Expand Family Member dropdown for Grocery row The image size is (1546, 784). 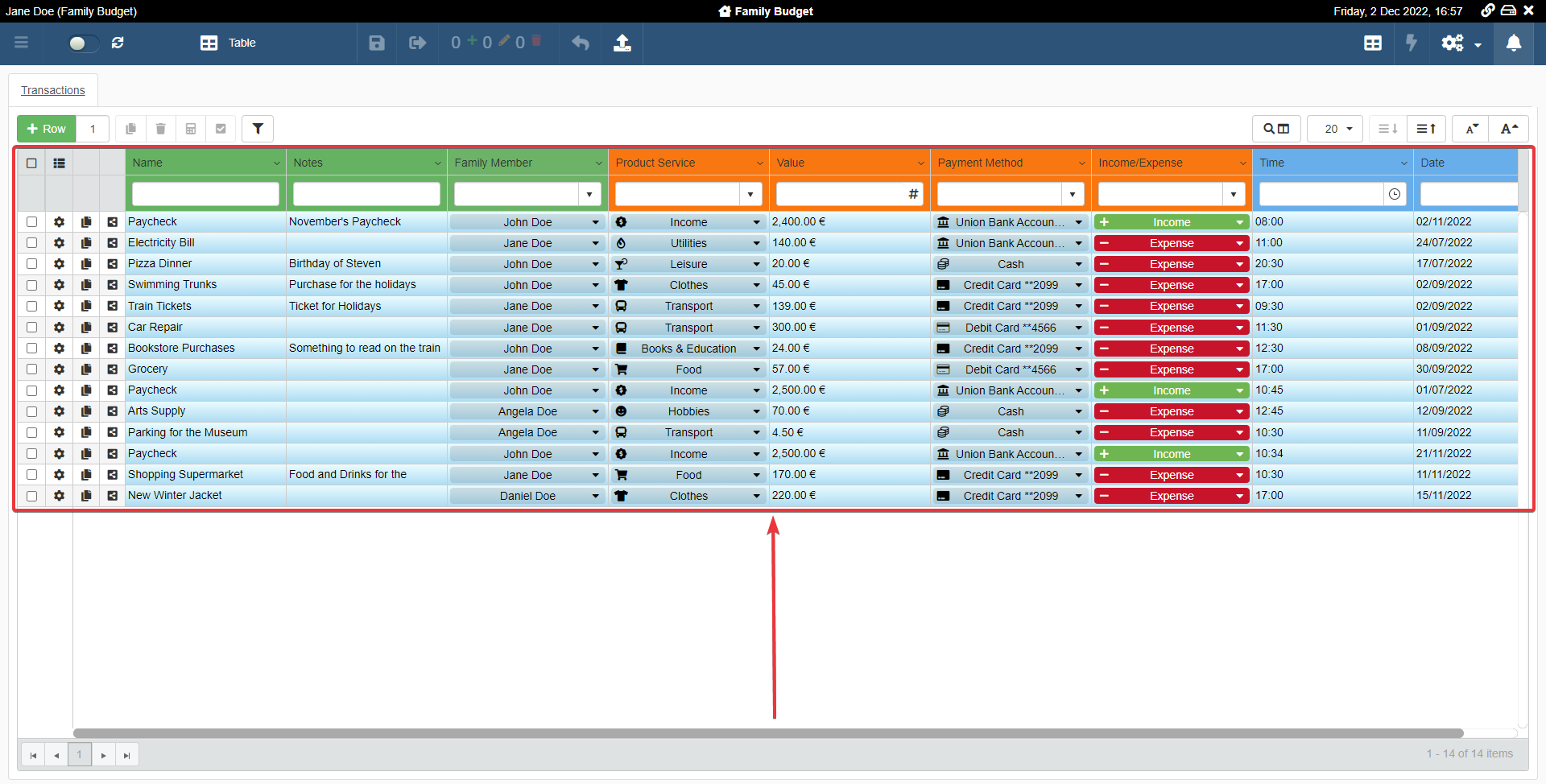click(595, 369)
